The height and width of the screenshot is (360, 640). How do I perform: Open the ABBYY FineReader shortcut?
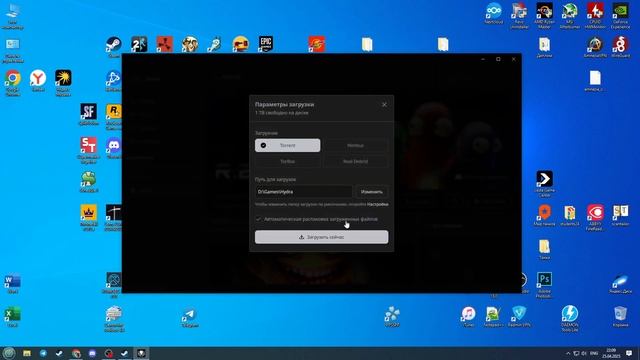595,218
